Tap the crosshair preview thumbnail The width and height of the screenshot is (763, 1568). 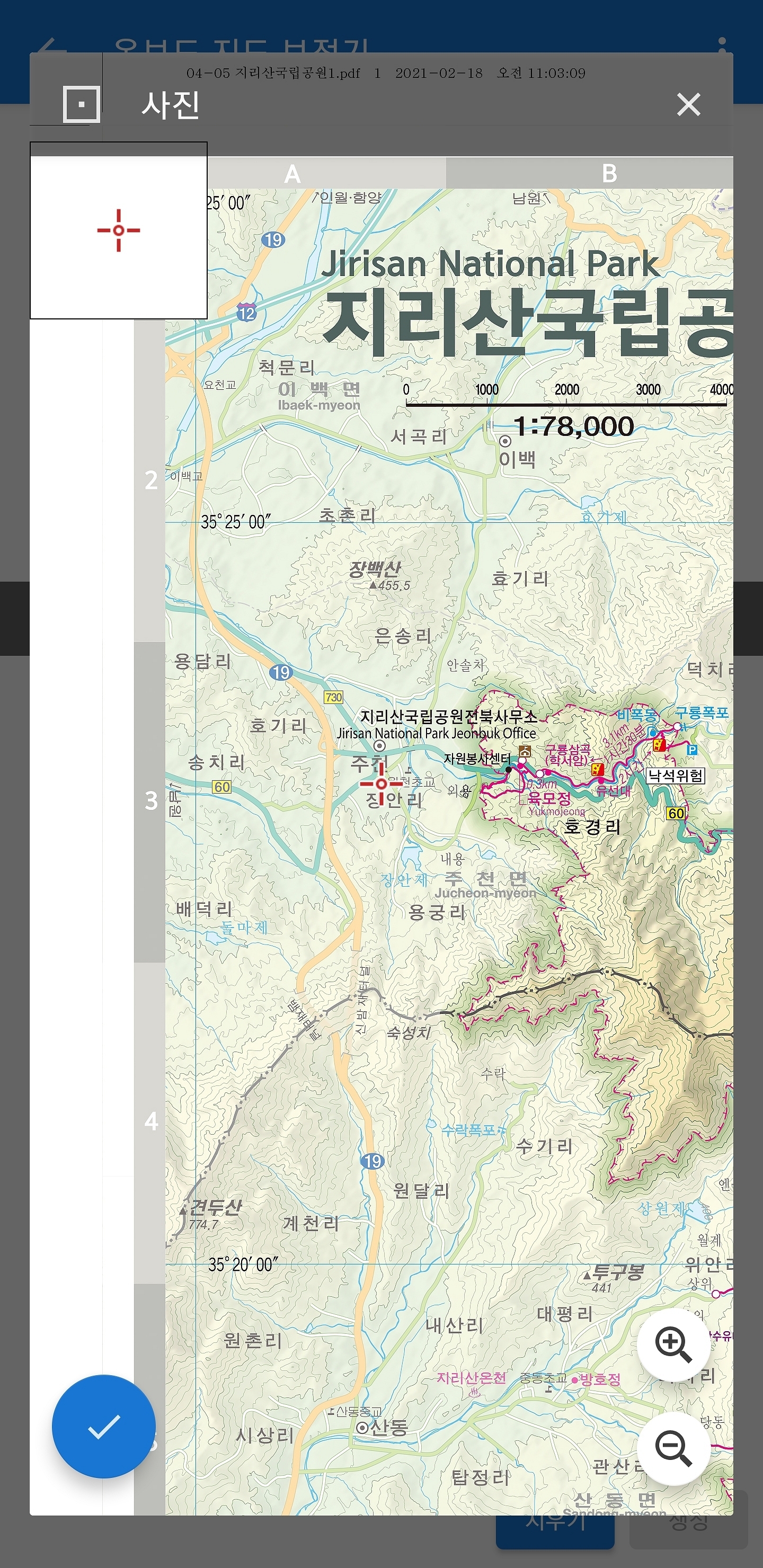119,230
